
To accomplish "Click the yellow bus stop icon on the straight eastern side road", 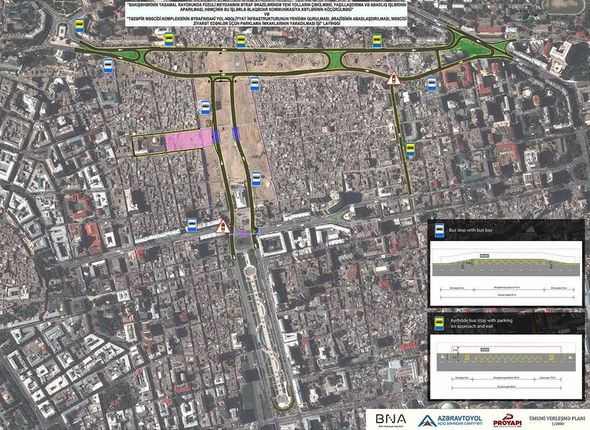I will point(410,150).
